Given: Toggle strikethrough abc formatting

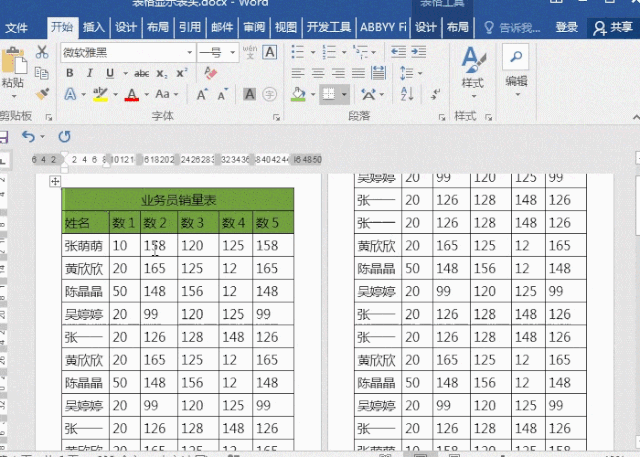Looking at the screenshot, I should click(x=141, y=74).
